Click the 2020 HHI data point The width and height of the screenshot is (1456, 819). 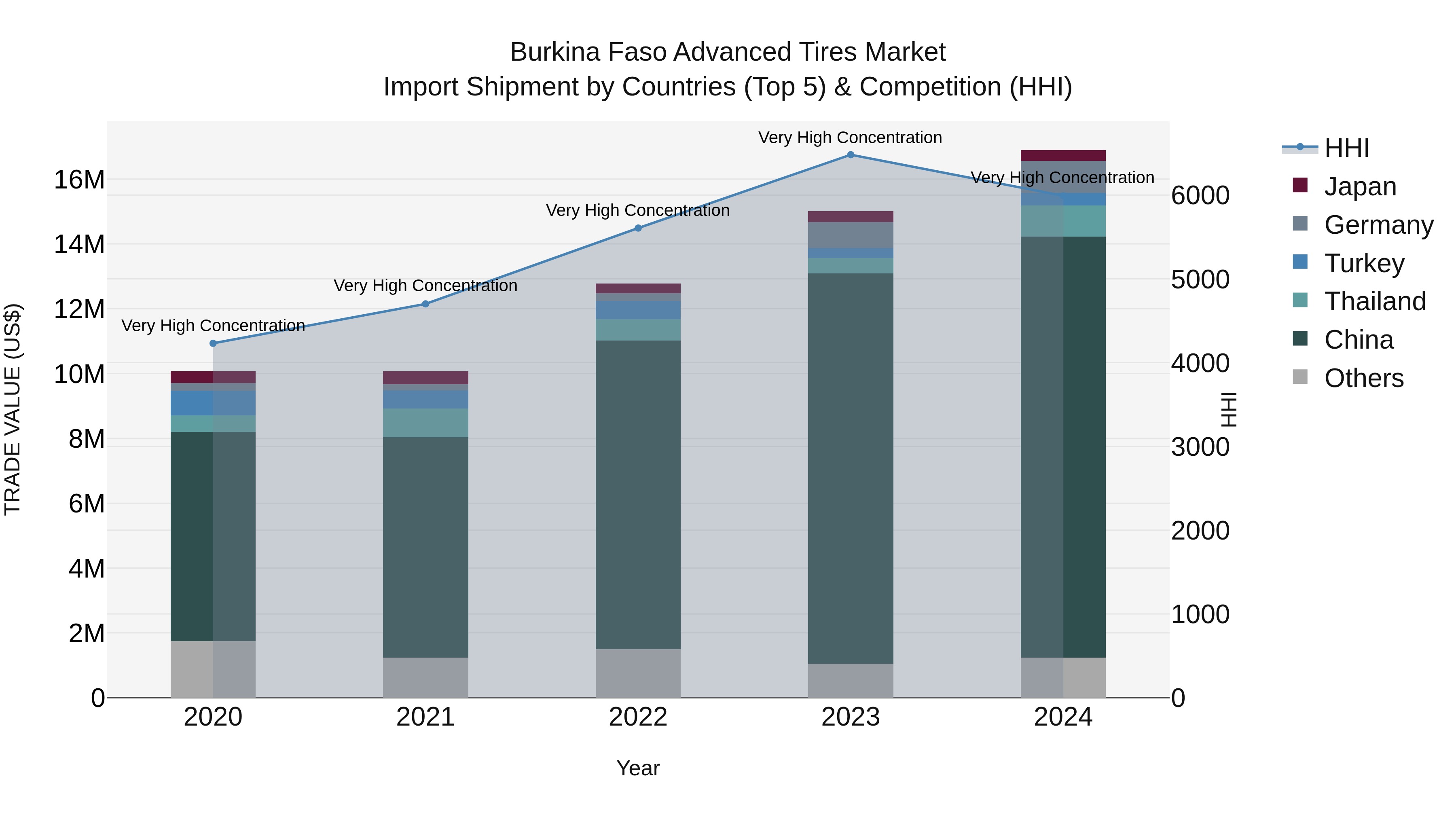tap(213, 343)
